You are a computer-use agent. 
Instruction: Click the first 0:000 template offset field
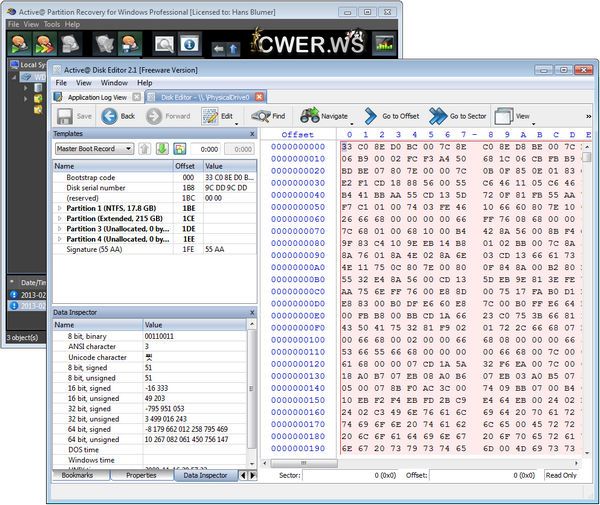206,149
